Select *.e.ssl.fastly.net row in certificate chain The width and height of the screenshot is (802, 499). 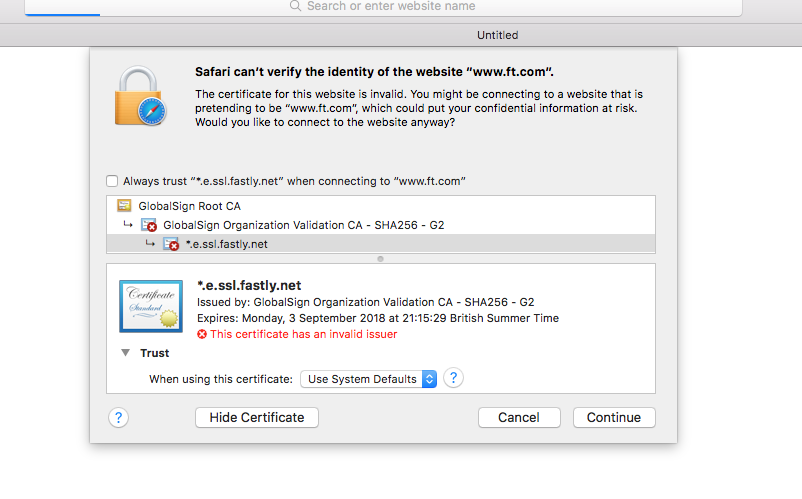[x=226, y=244]
